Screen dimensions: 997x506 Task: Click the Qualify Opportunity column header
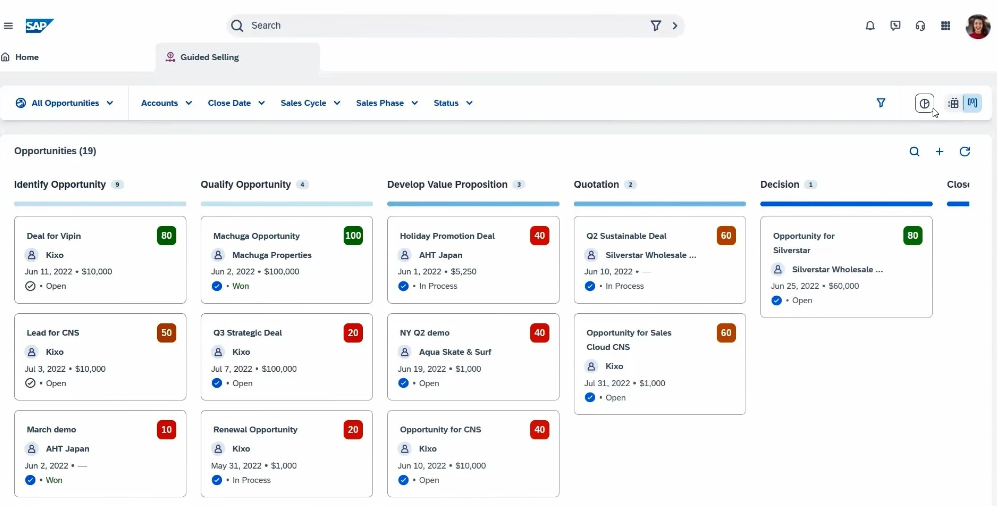coord(245,184)
